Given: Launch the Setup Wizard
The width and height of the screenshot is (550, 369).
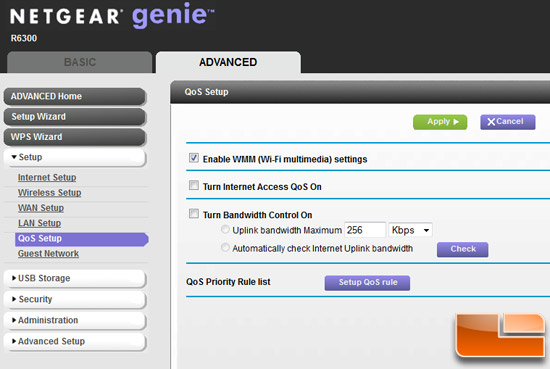Looking at the screenshot, I should click(75, 116).
